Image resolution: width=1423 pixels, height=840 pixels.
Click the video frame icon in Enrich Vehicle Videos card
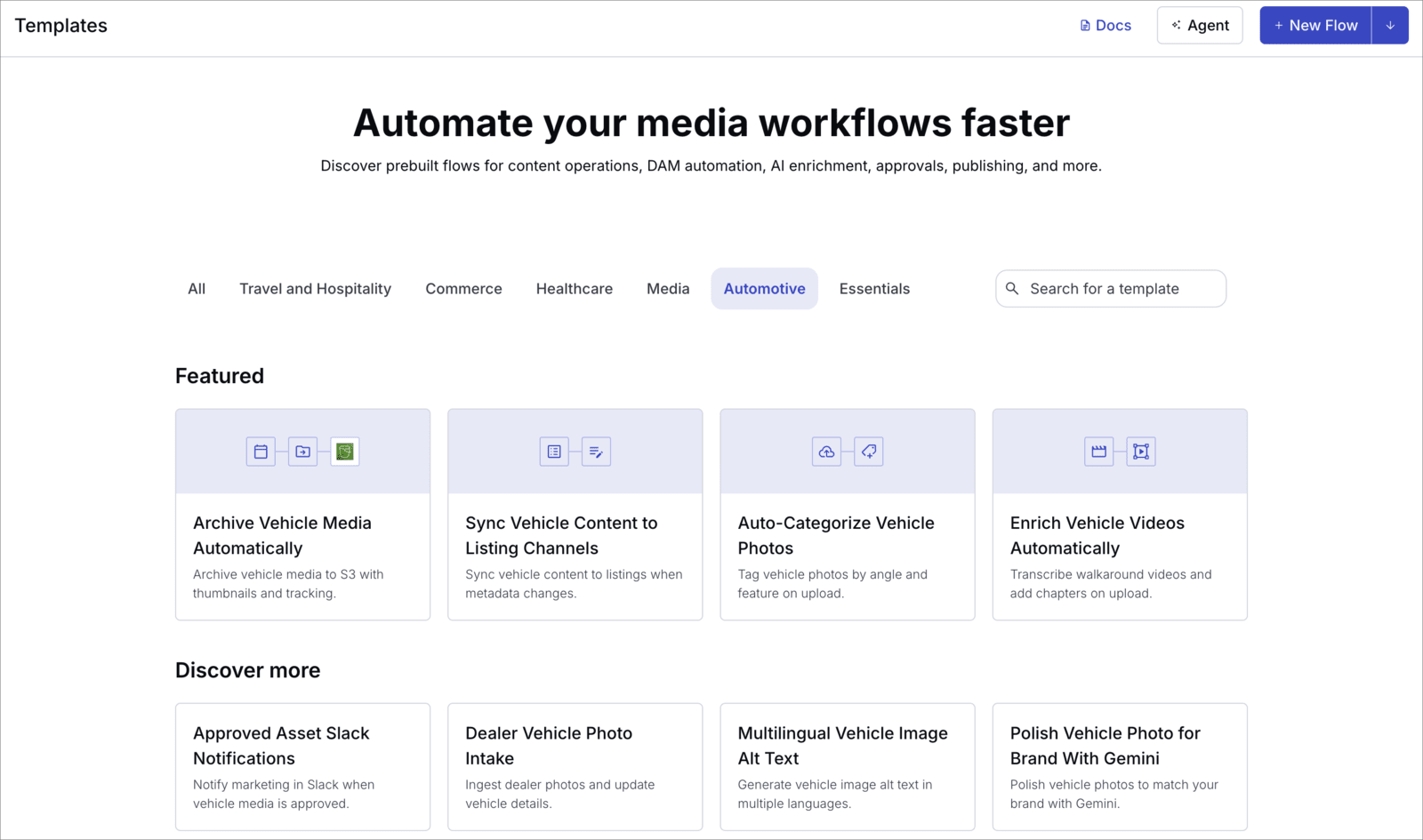point(1141,452)
